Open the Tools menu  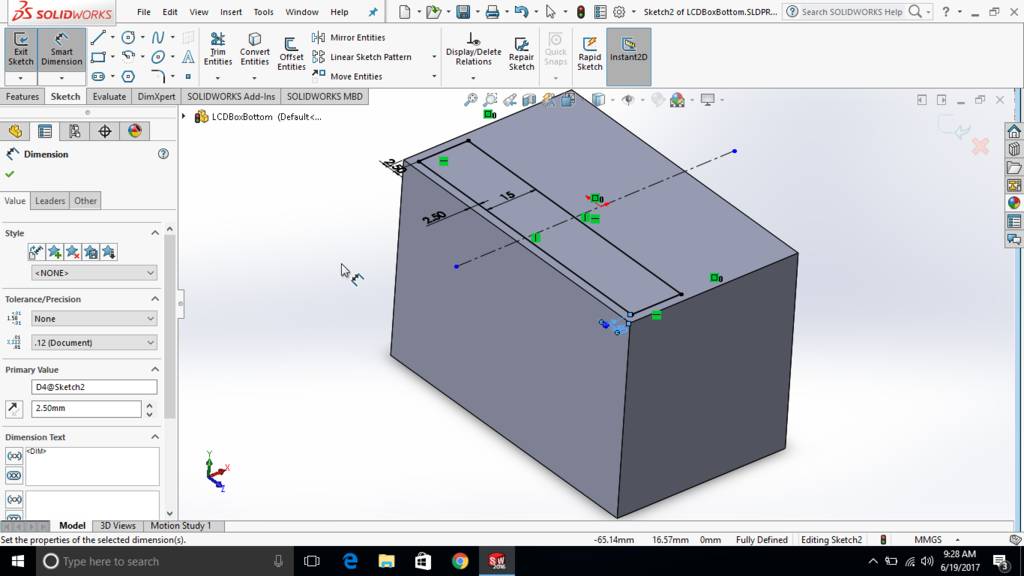(x=263, y=12)
